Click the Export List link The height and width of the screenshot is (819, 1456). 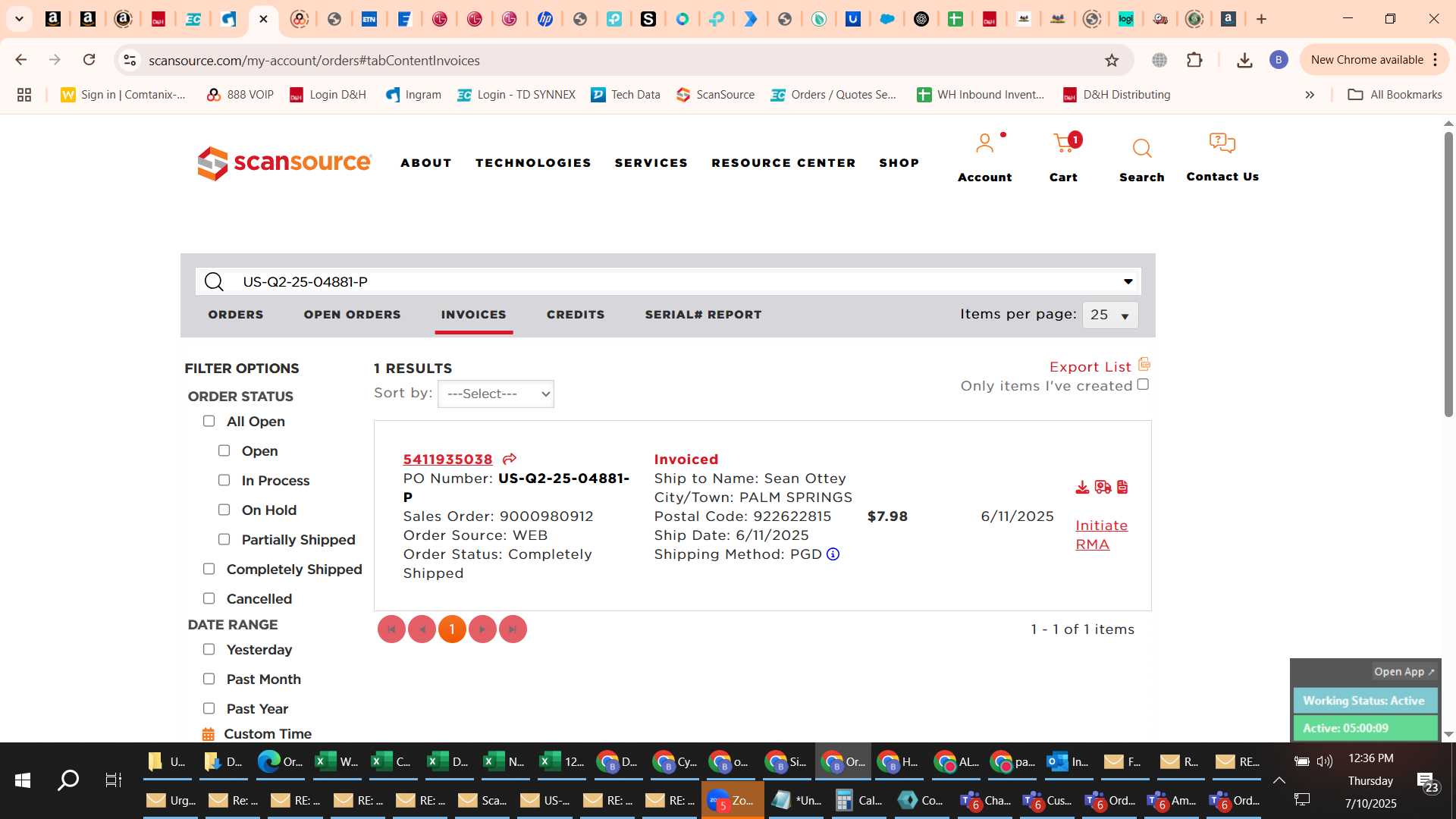(1090, 367)
